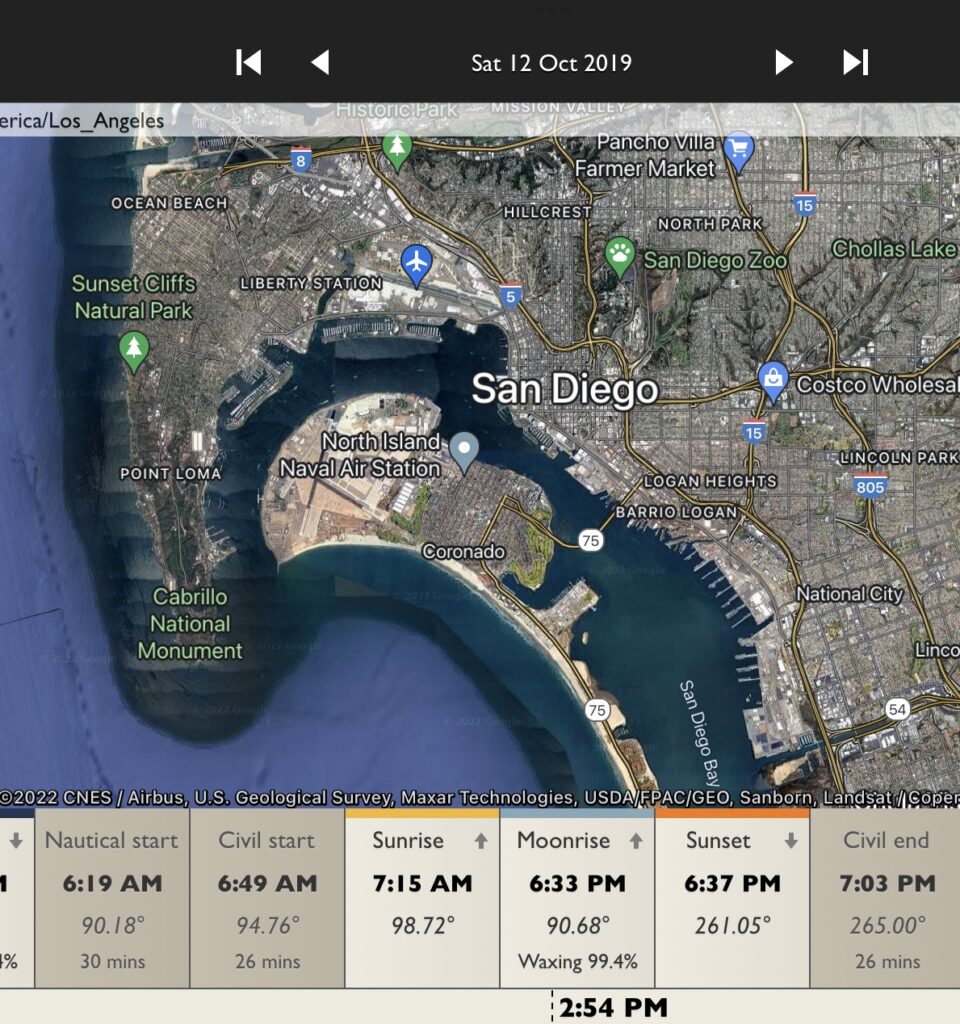Tap the Lincoln Park label

(x=899, y=458)
